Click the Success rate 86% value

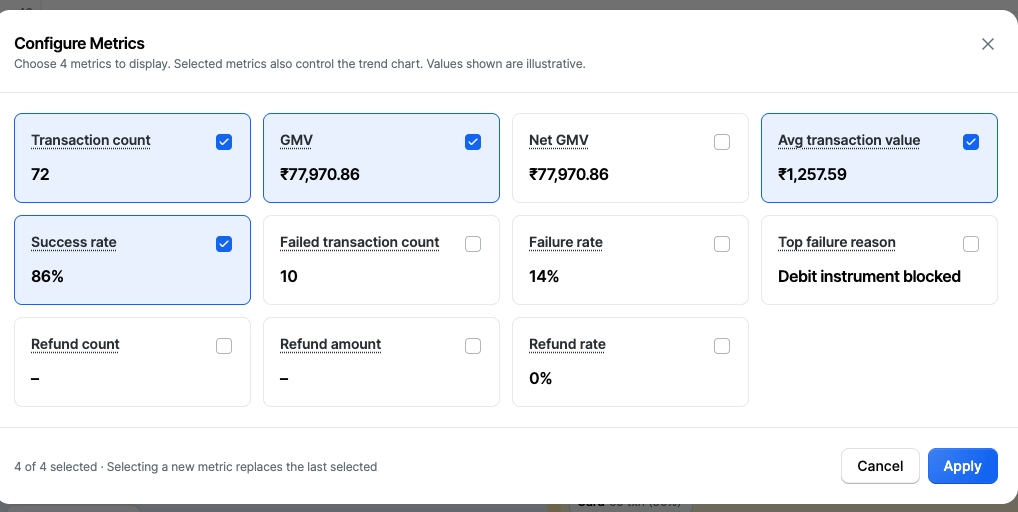pos(47,276)
